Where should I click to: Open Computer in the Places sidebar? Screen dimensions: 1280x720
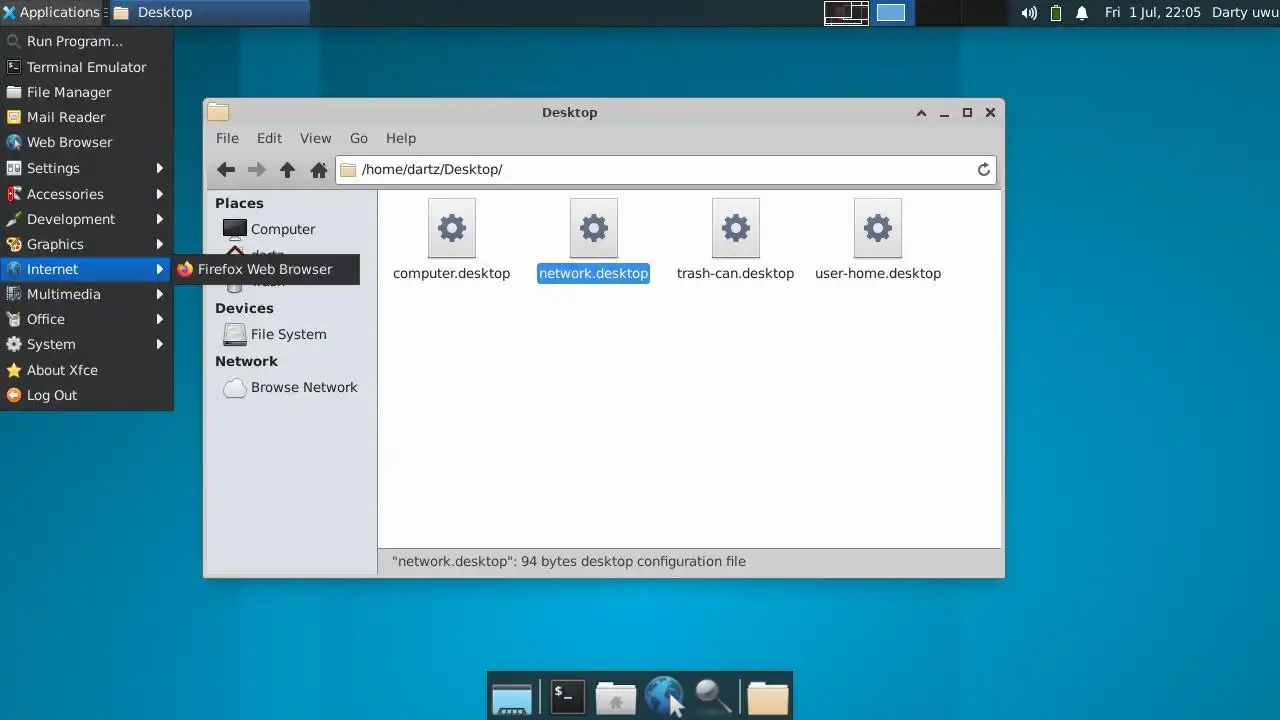coord(269,229)
